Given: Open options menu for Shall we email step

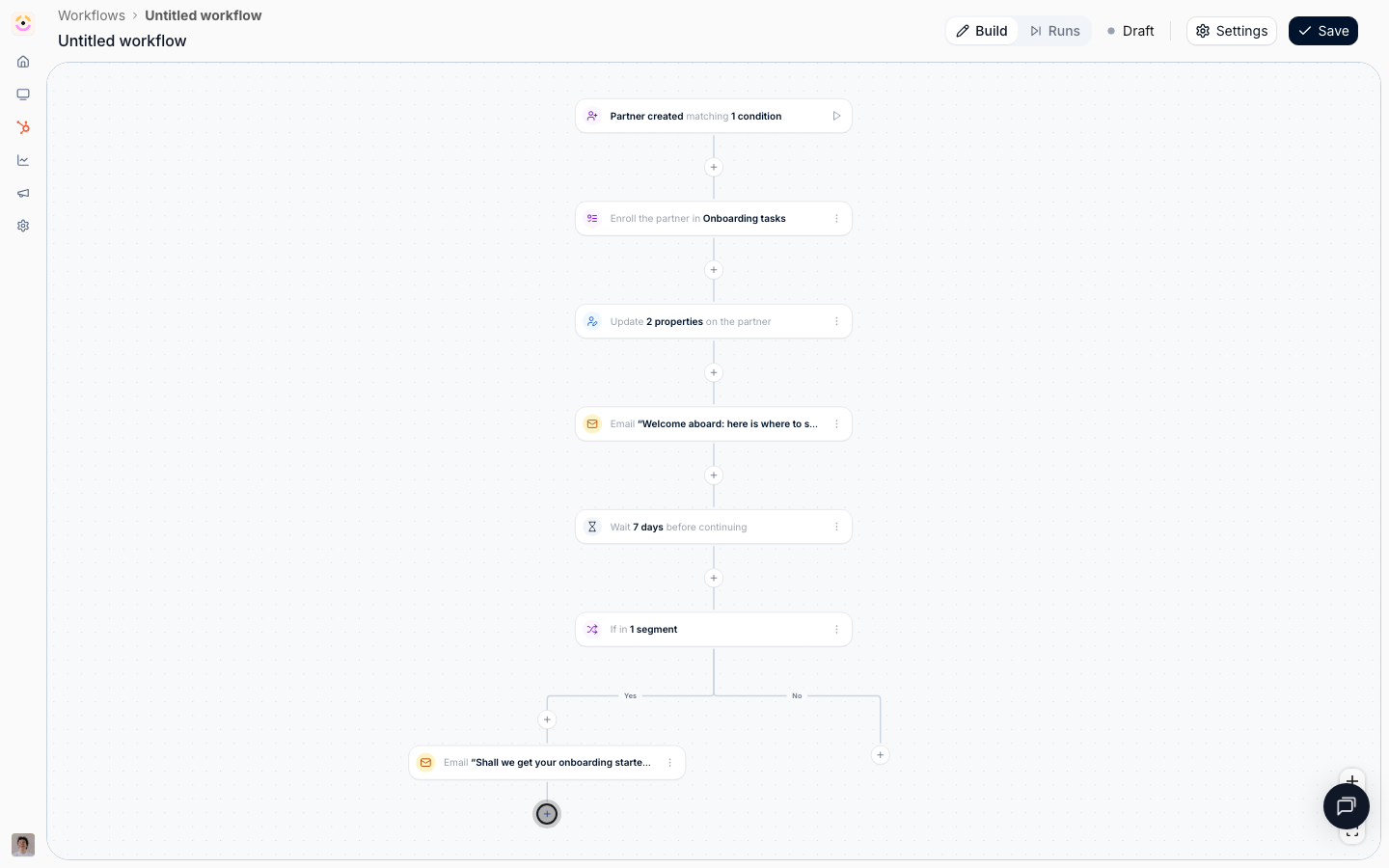Looking at the screenshot, I should [669, 763].
